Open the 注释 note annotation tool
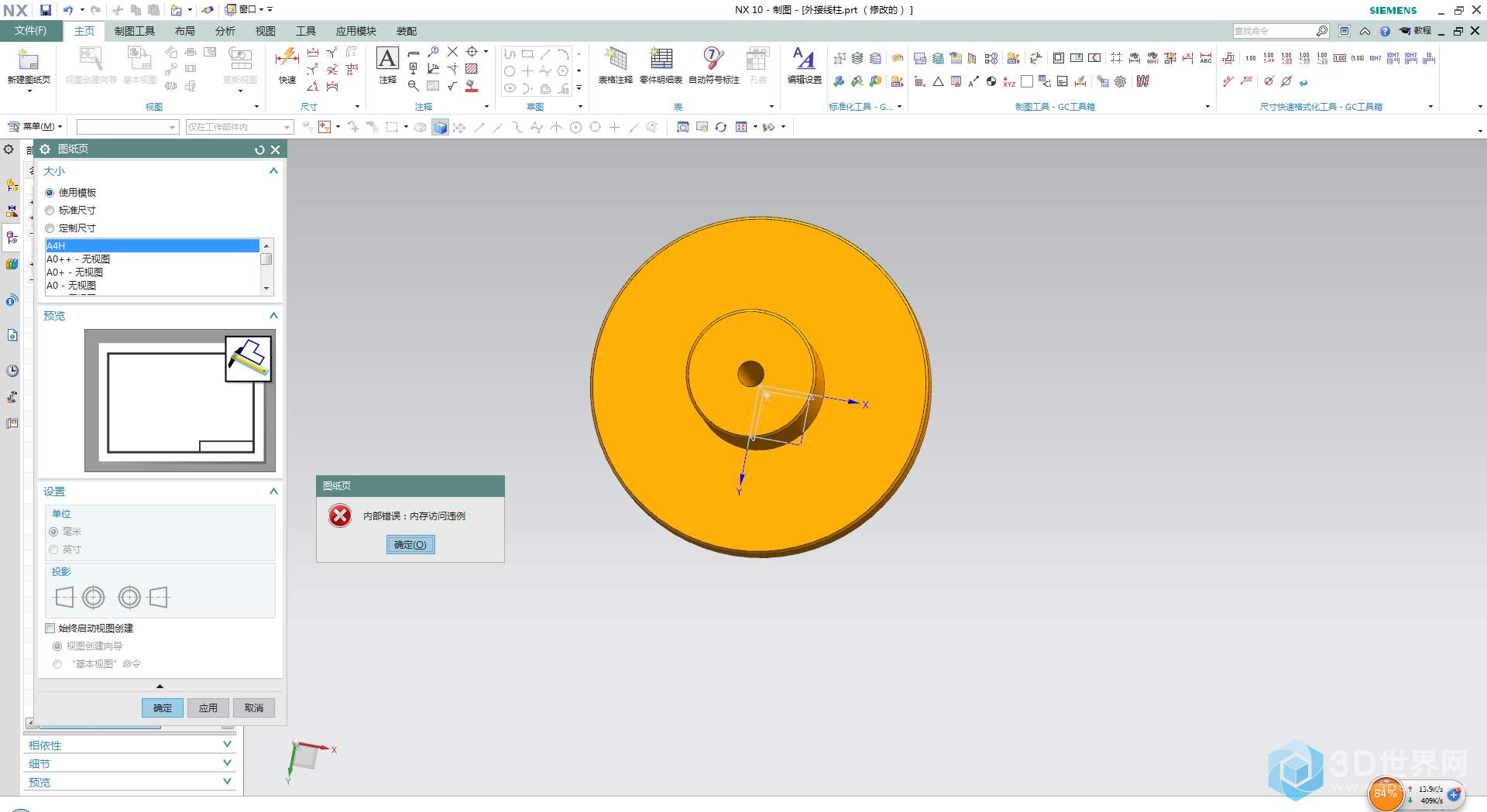The height and width of the screenshot is (812, 1487). tap(387, 65)
